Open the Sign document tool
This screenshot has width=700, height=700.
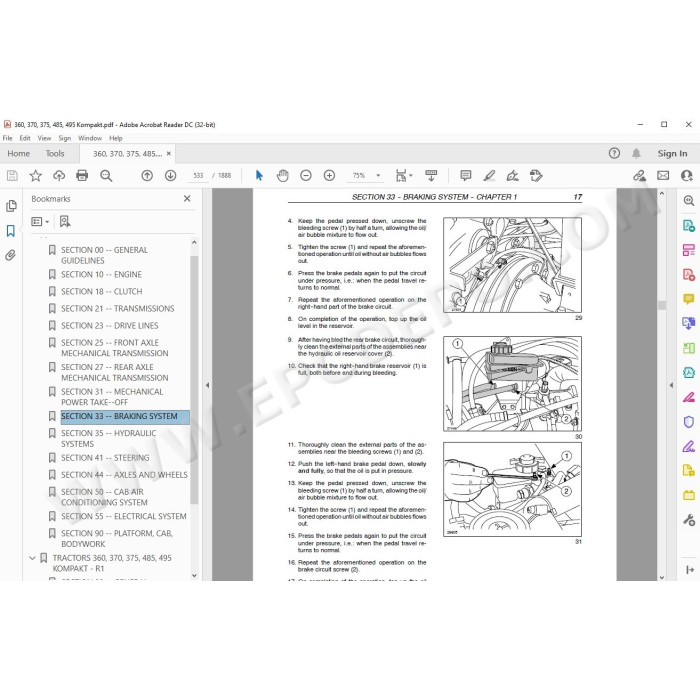512,175
